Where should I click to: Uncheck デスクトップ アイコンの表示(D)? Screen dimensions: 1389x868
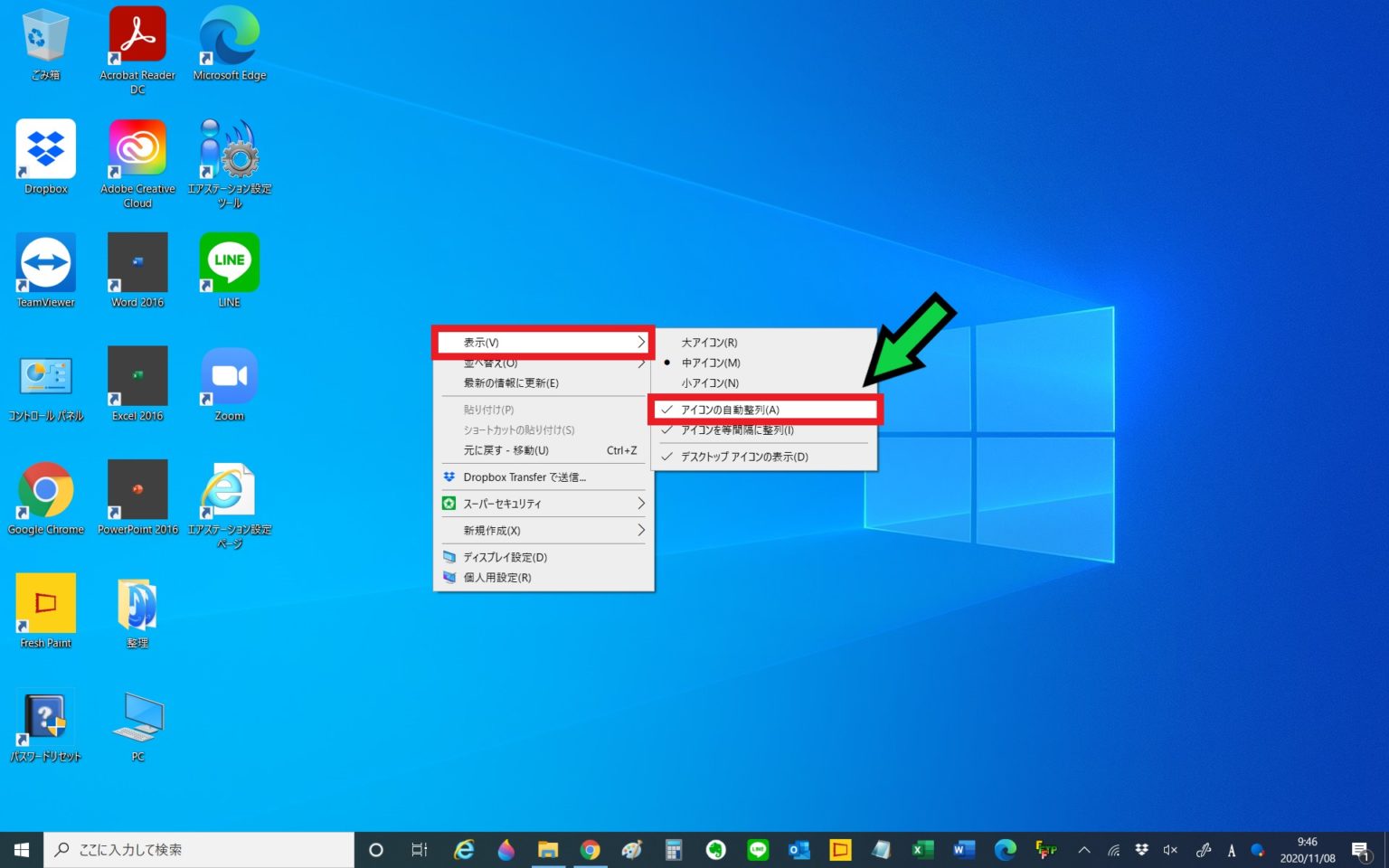(x=743, y=457)
